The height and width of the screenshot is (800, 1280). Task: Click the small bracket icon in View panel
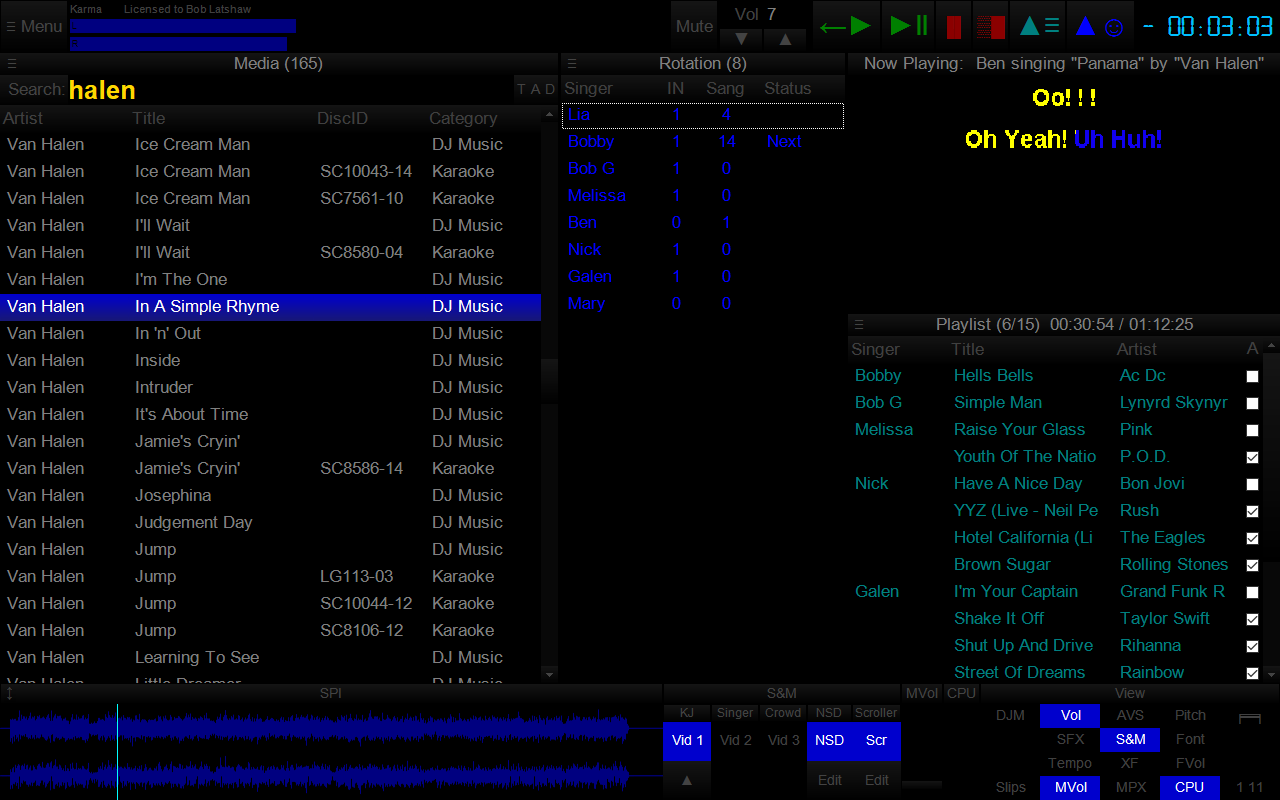pyautogui.click(x=1249, y=718)
